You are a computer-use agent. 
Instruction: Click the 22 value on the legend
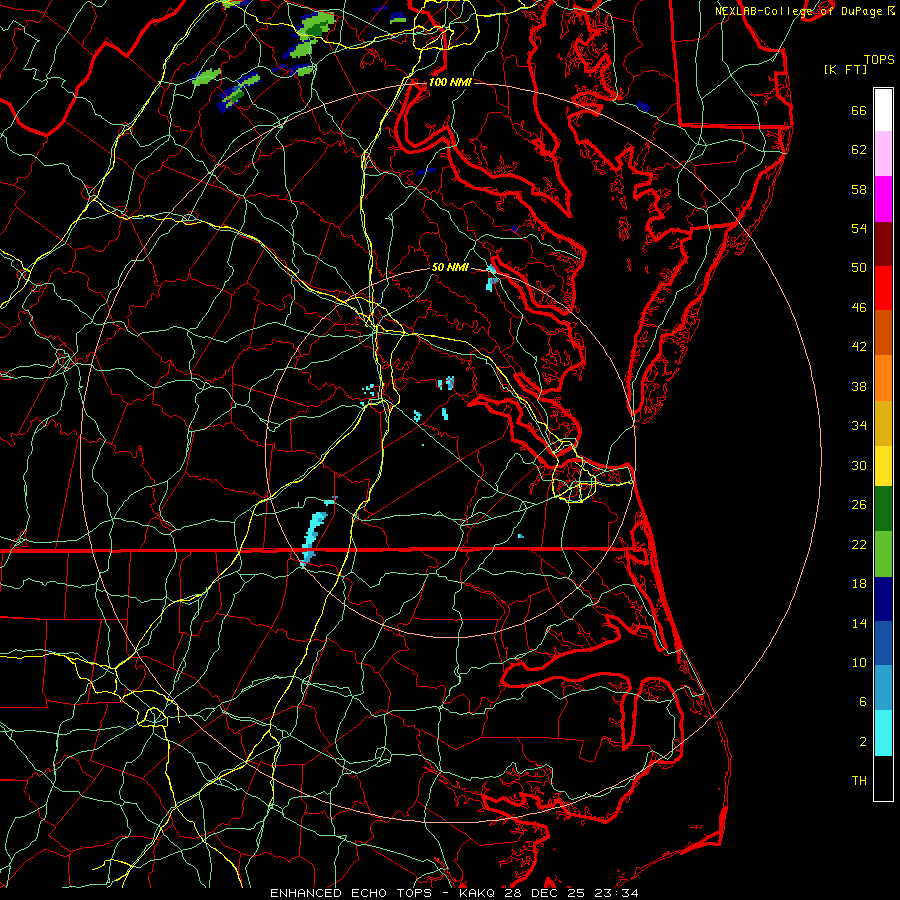click(859, 544)
